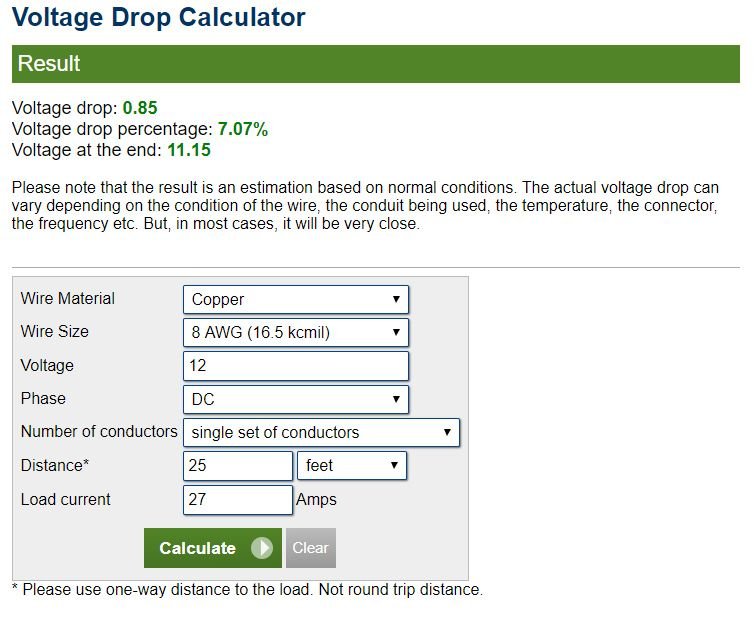
Task: Click the arrow icon on Calculate button
Action: [x=261, y=548]
